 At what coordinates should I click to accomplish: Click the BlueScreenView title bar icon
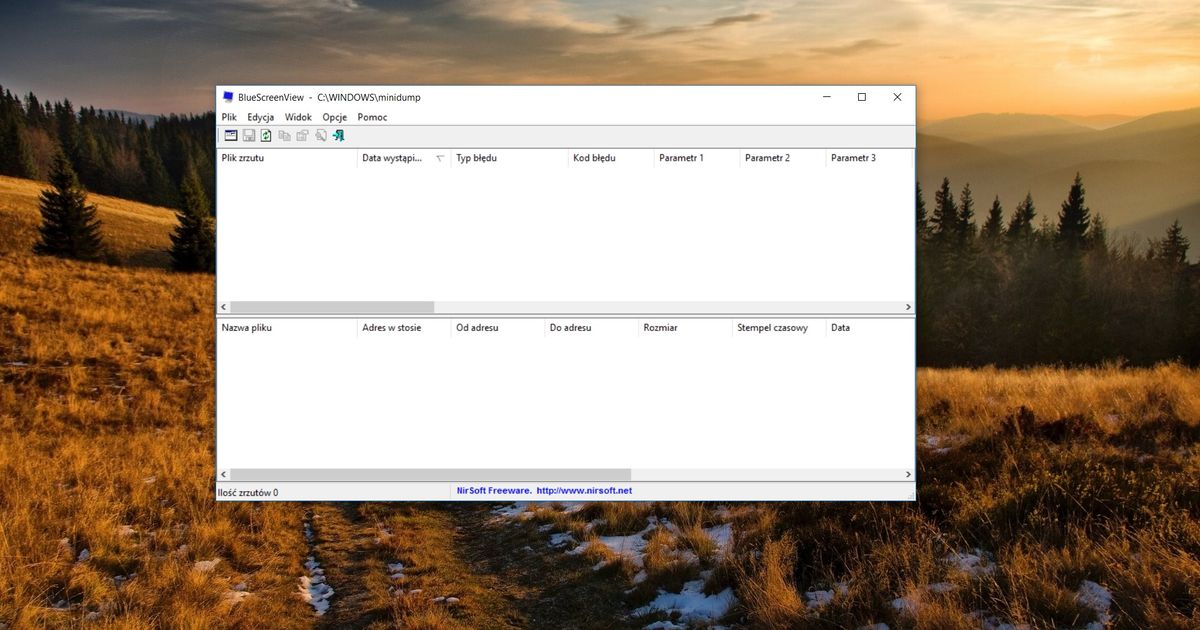click(x=227, y=97)
